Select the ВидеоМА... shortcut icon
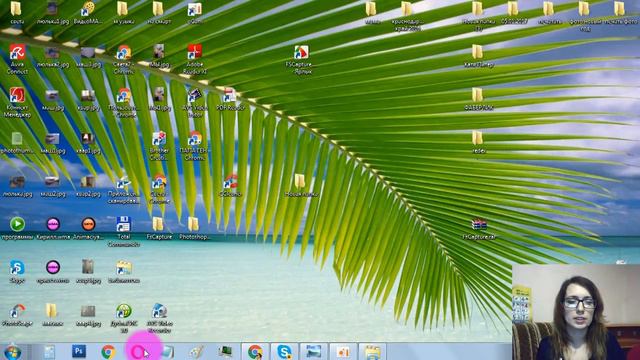This screenshot has width=640, height=360. click(x=88, y=13)
